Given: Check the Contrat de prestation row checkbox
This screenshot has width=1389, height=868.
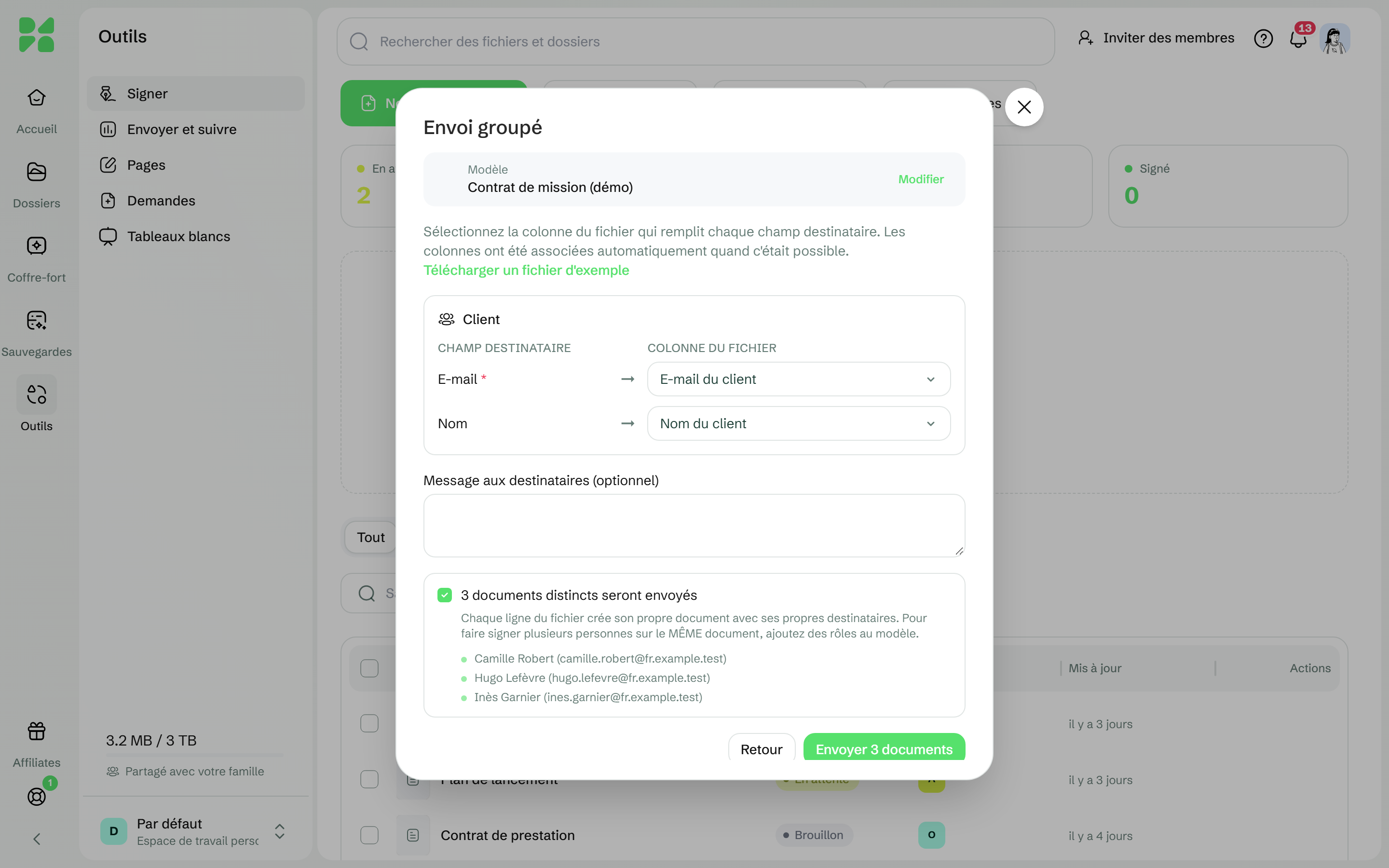Looking at the screenshot, I should tap(369, 835).
